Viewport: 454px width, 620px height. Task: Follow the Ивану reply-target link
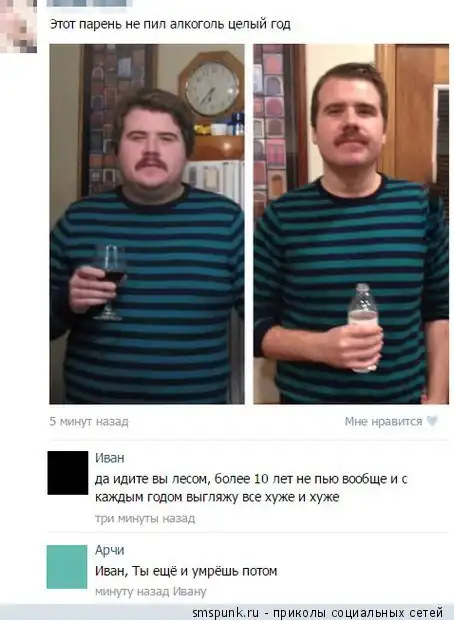(x=190, y=592)
